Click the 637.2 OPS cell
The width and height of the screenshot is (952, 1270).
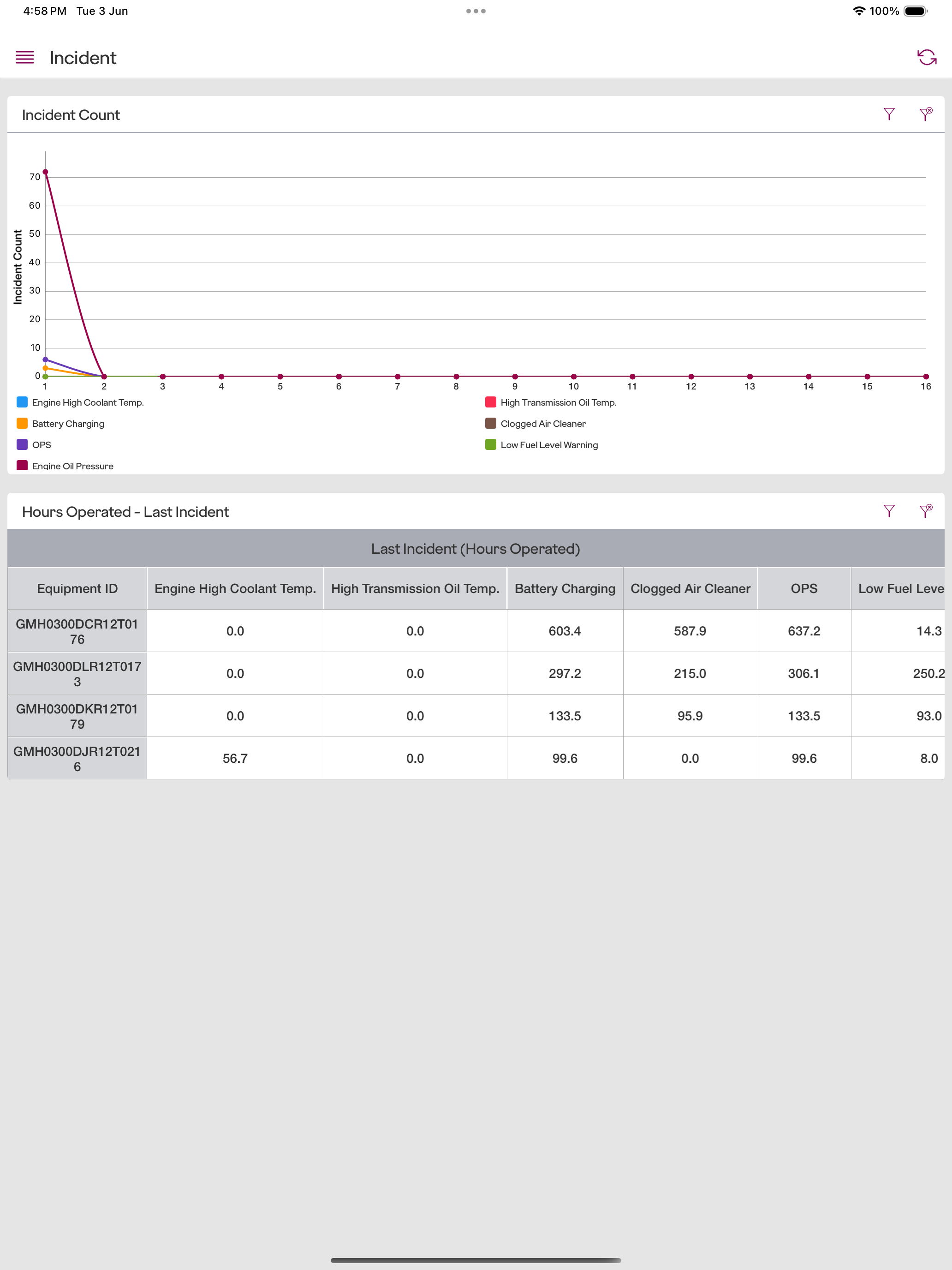click(x=804, y=631)
